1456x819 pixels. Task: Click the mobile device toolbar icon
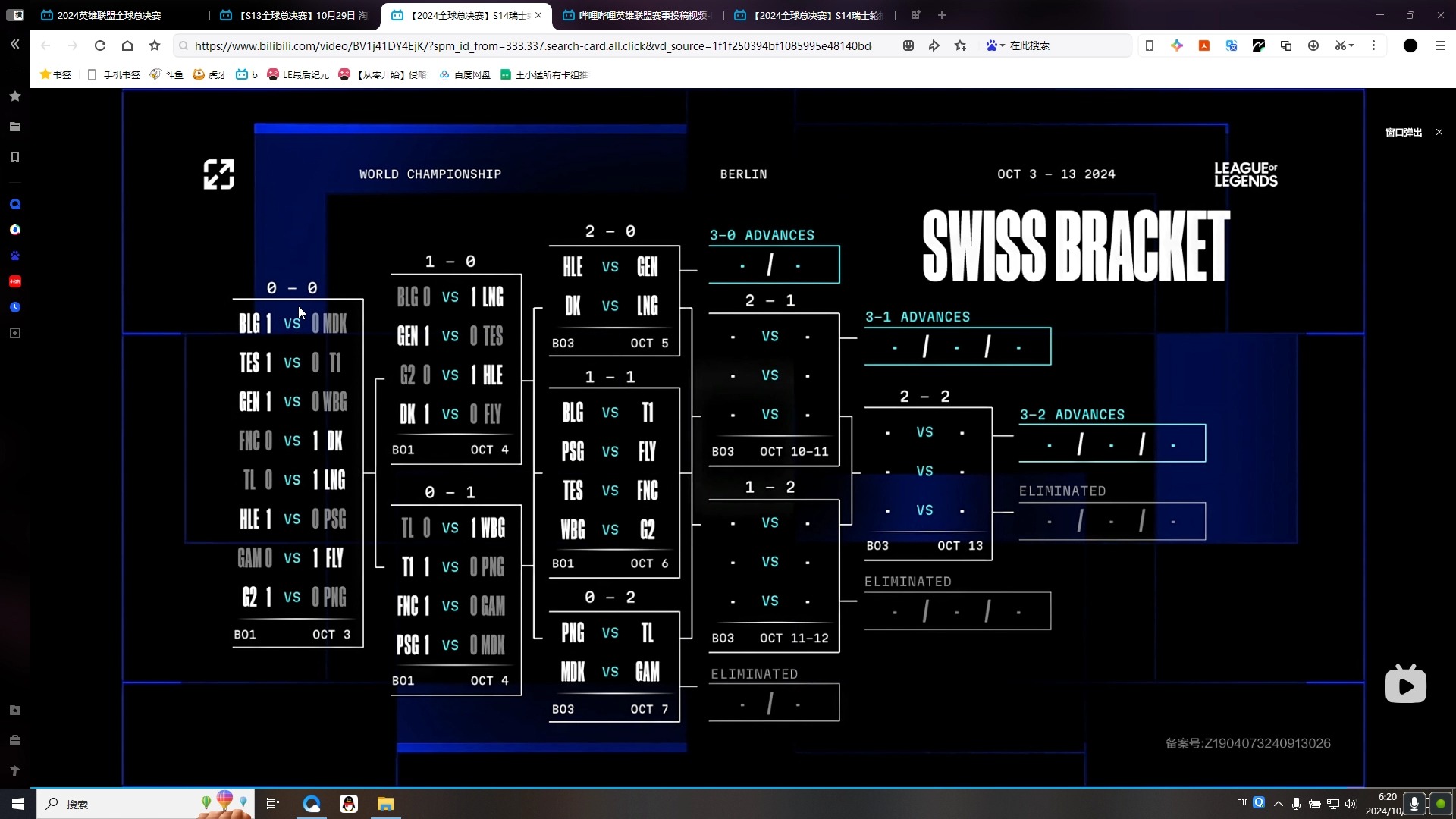point(1150,45)
